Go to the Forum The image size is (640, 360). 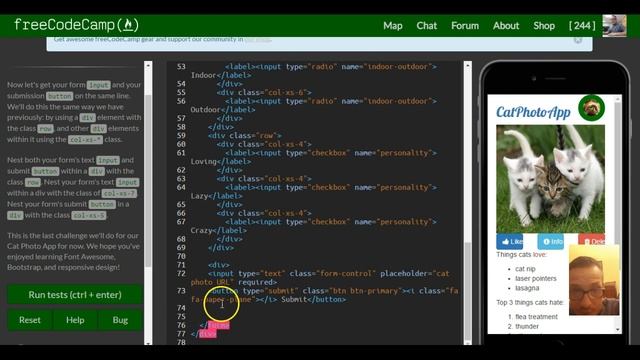pyautogui.click(x=465, y=26)
